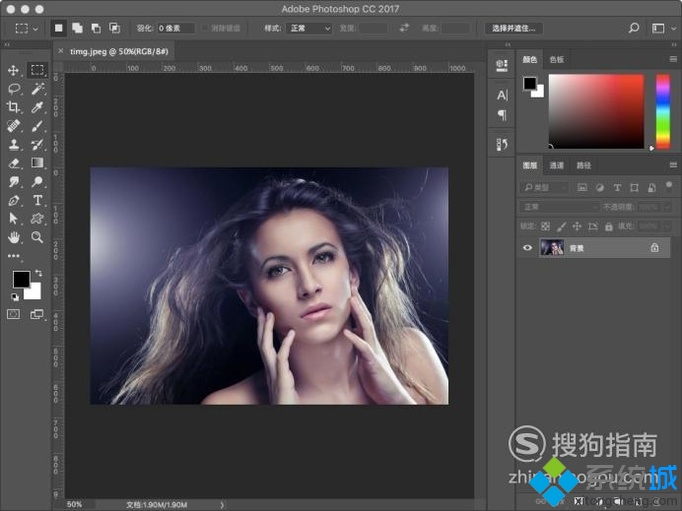Reset default foreground and background colors

(x=15, y=297)
